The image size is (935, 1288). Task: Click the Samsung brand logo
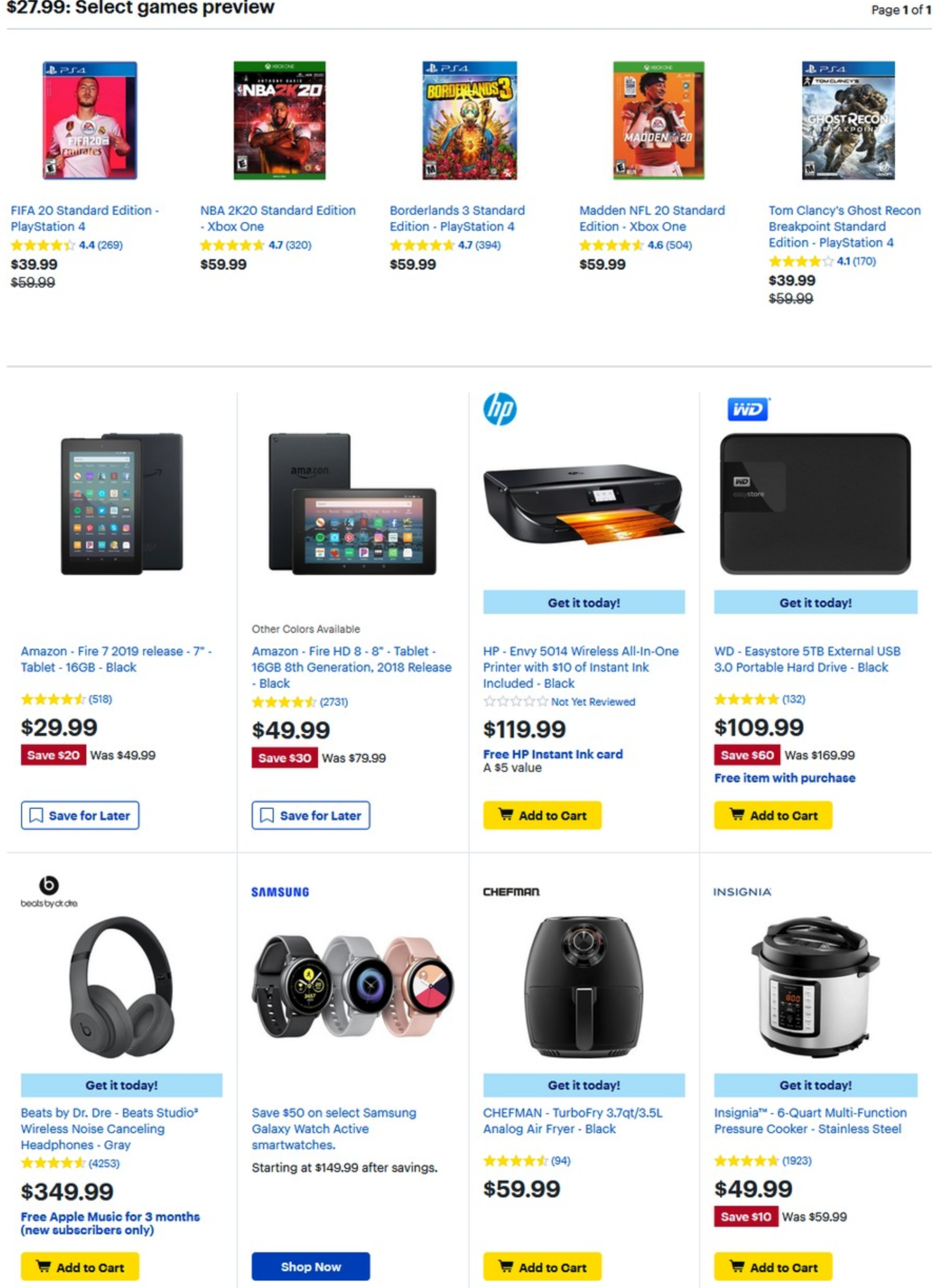(x=281, y=892)
